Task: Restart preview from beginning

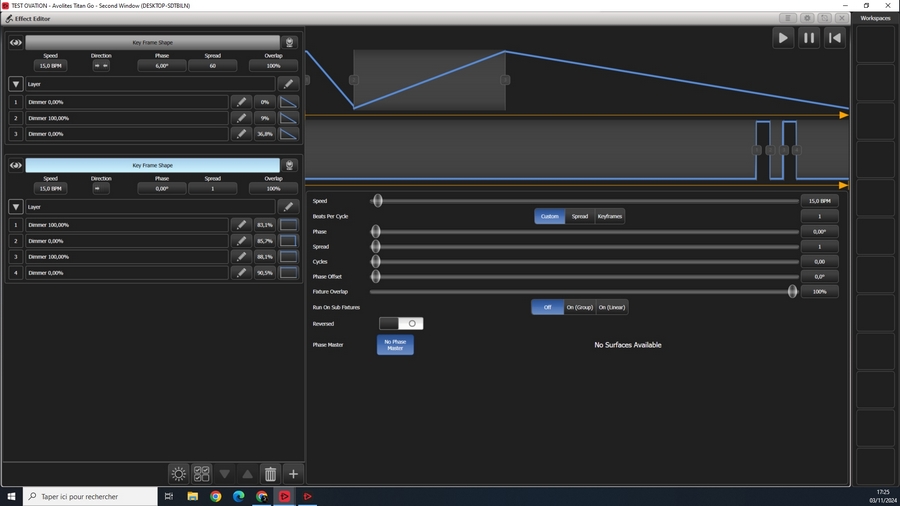Action: coord(835,38)
